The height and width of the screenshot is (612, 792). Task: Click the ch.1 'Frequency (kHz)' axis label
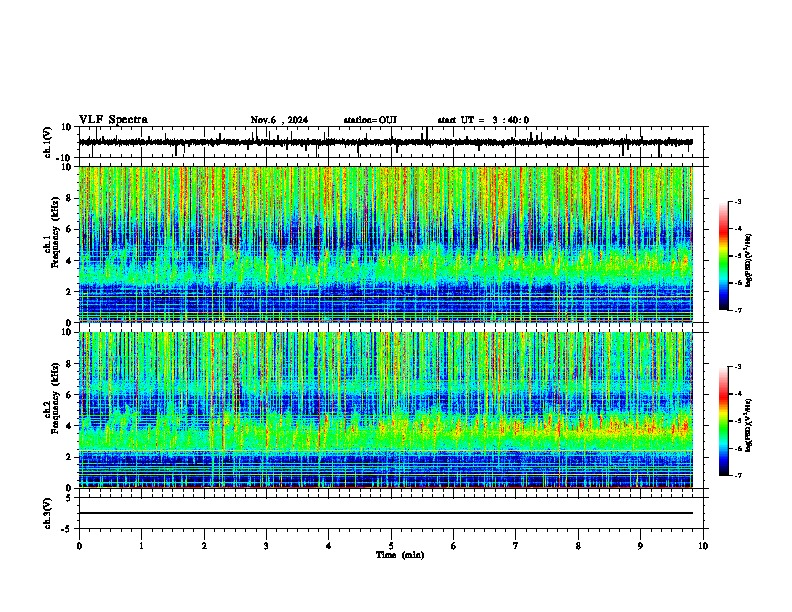55,233
